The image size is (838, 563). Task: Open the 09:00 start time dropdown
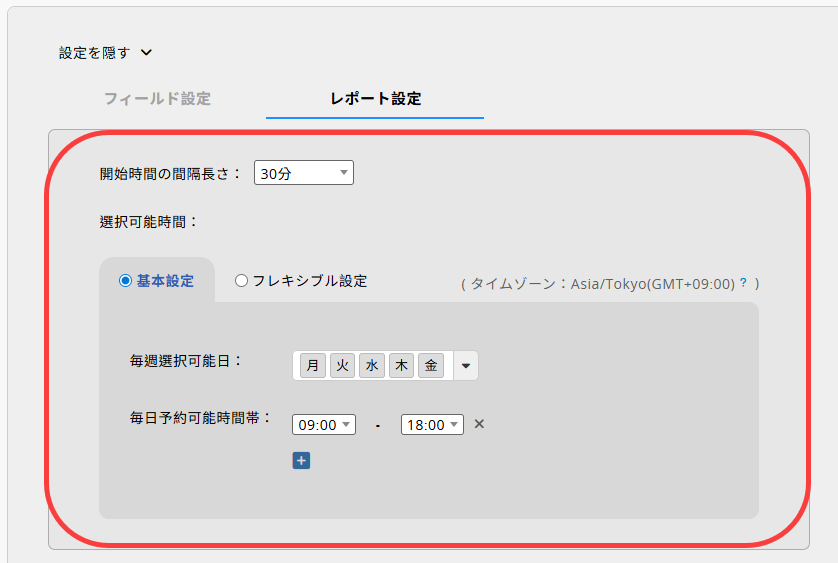point(324,425)
